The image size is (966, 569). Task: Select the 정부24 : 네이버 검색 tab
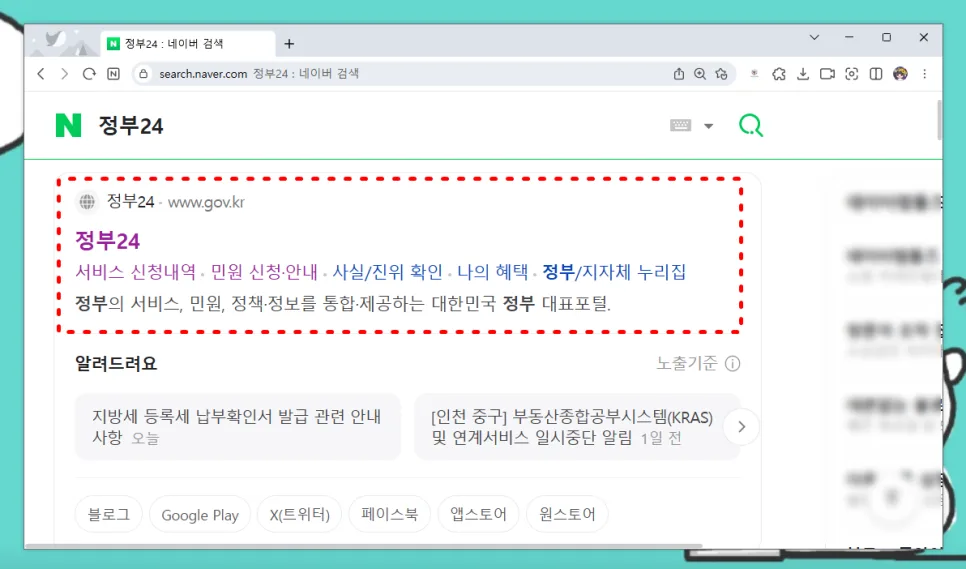(188, 44)
